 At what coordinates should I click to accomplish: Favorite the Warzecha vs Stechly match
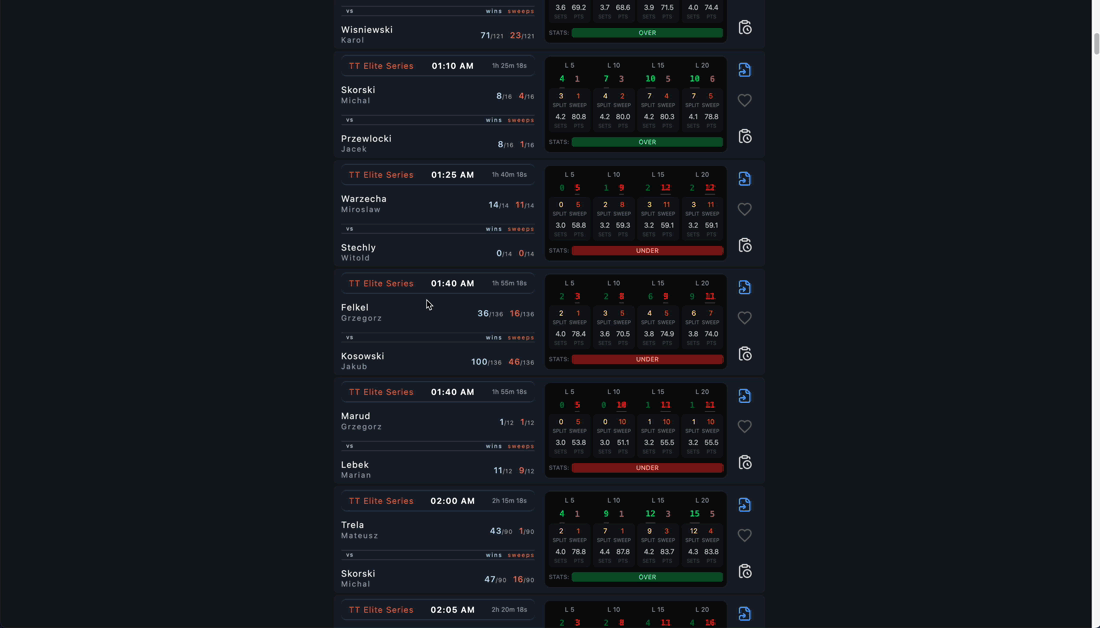(745, 209)
